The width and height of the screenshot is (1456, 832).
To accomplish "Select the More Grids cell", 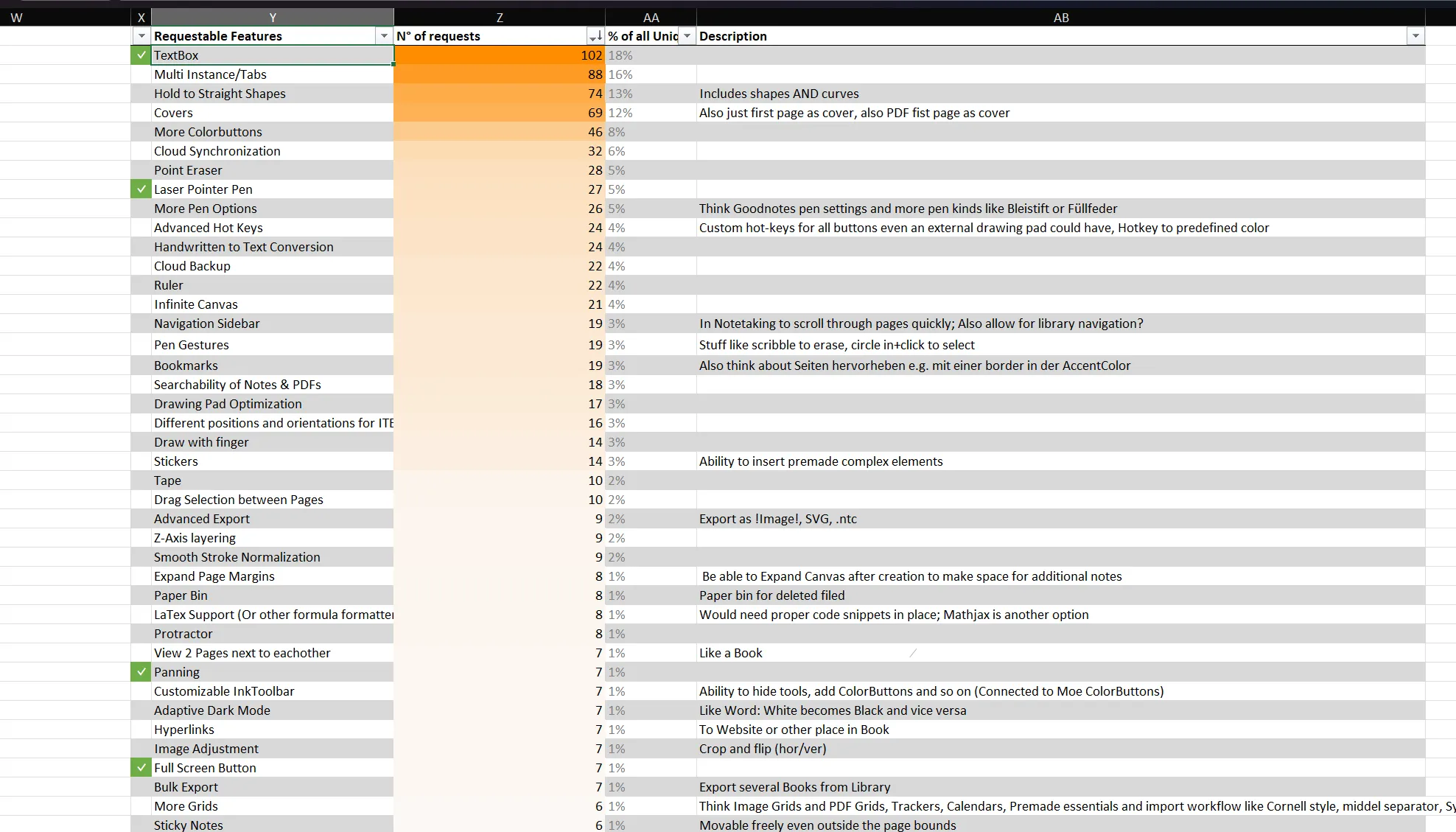I will click(273, 806).
